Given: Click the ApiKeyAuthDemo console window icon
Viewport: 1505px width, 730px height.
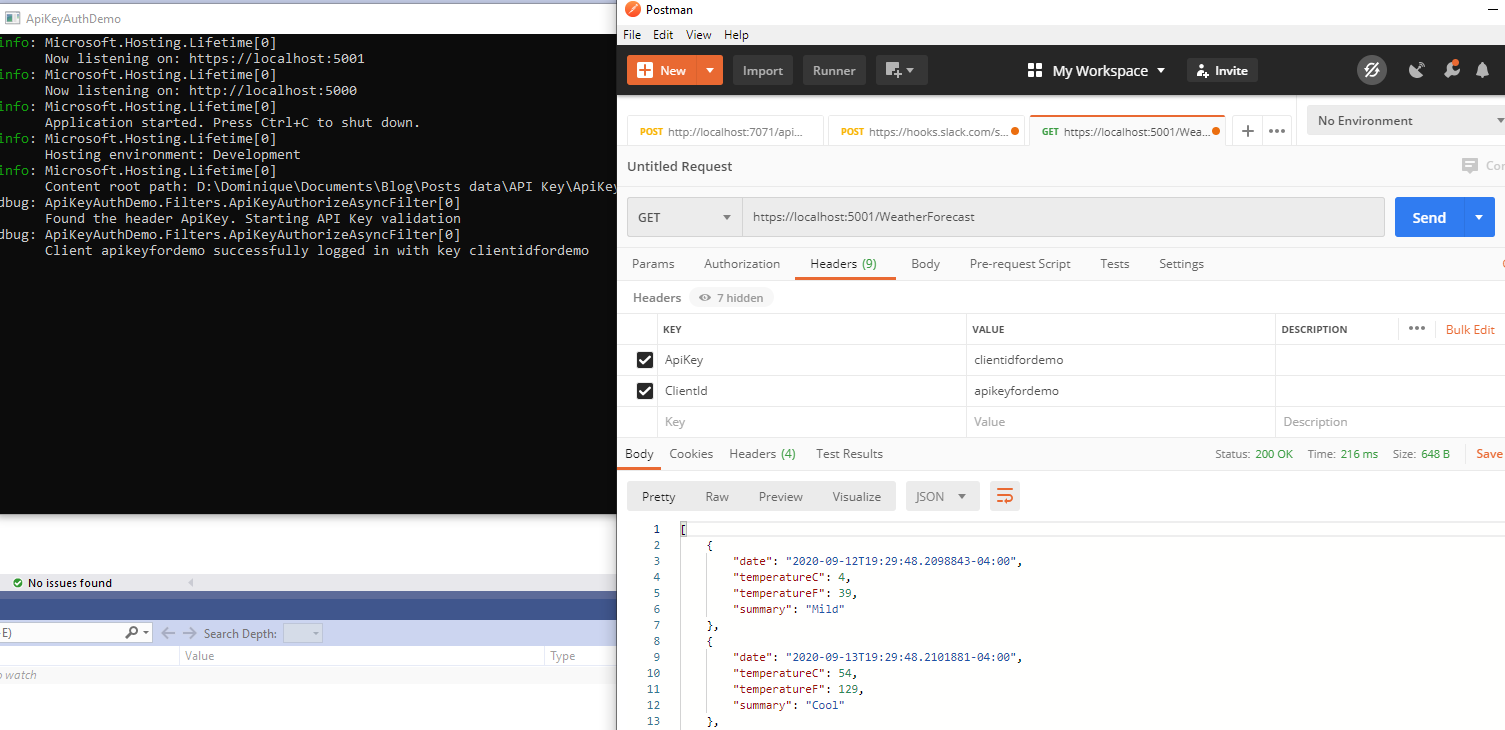Looking at the screenshot, I should [x=12, y=18].
